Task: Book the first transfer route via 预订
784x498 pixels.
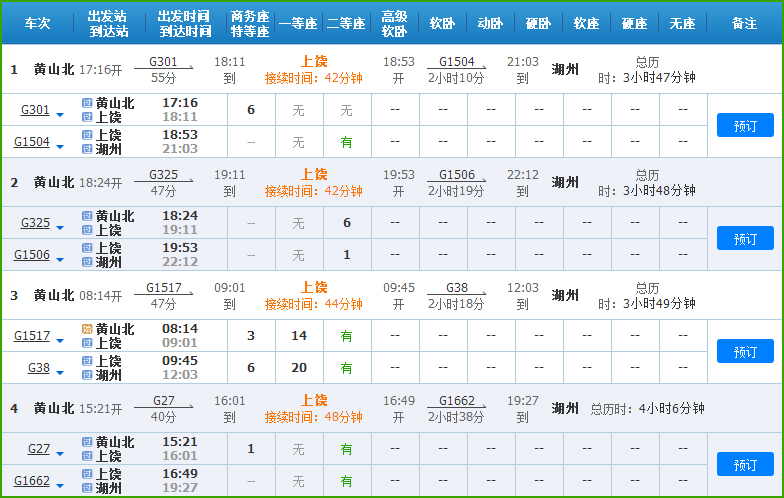Action: pyautogui.click(x=745, y=125)
